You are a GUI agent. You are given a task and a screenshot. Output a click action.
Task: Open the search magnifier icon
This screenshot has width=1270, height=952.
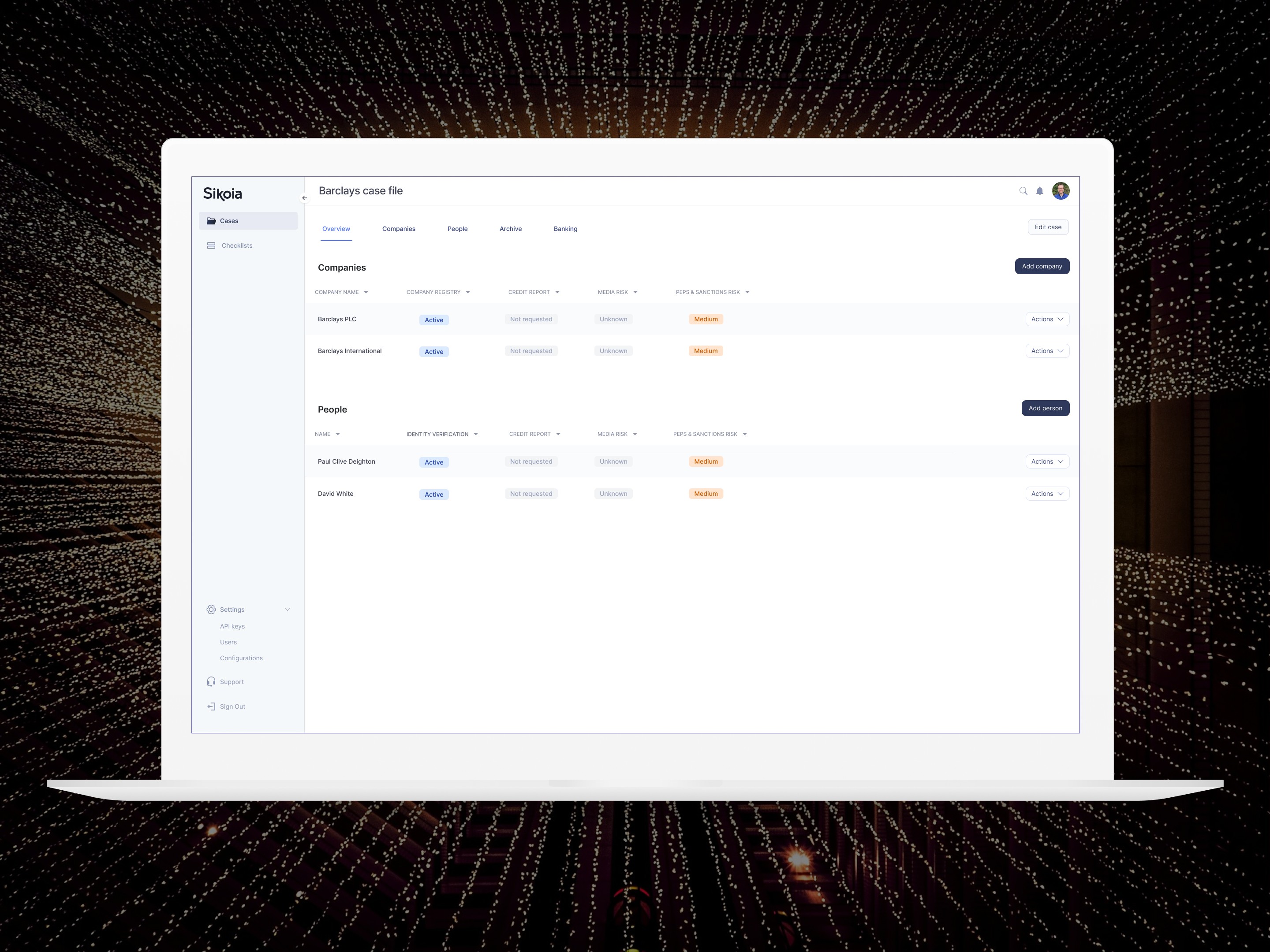(x=1023, y=191)
